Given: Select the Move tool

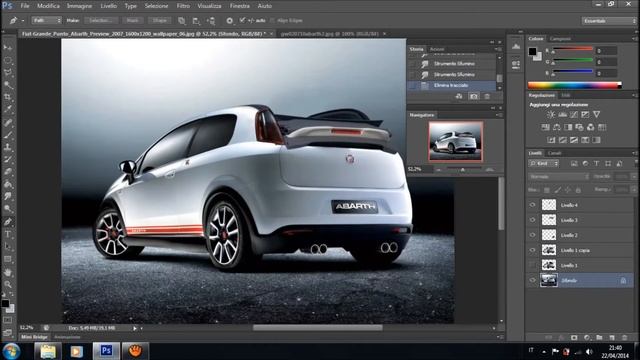Looking at the screenshot, I should click(8, 48).
